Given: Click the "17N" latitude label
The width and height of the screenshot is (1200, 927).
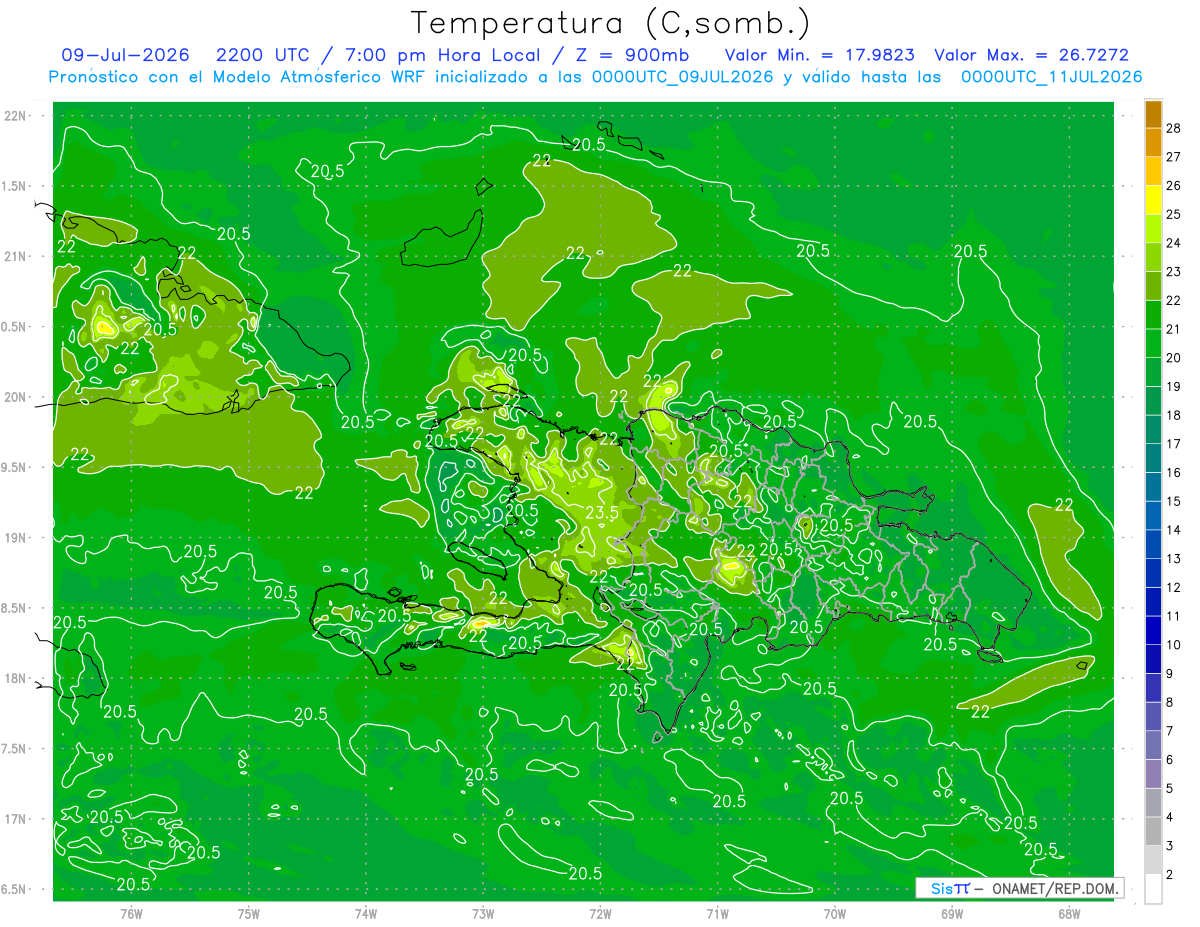Looking at the screenshot, I should [16, 819].
